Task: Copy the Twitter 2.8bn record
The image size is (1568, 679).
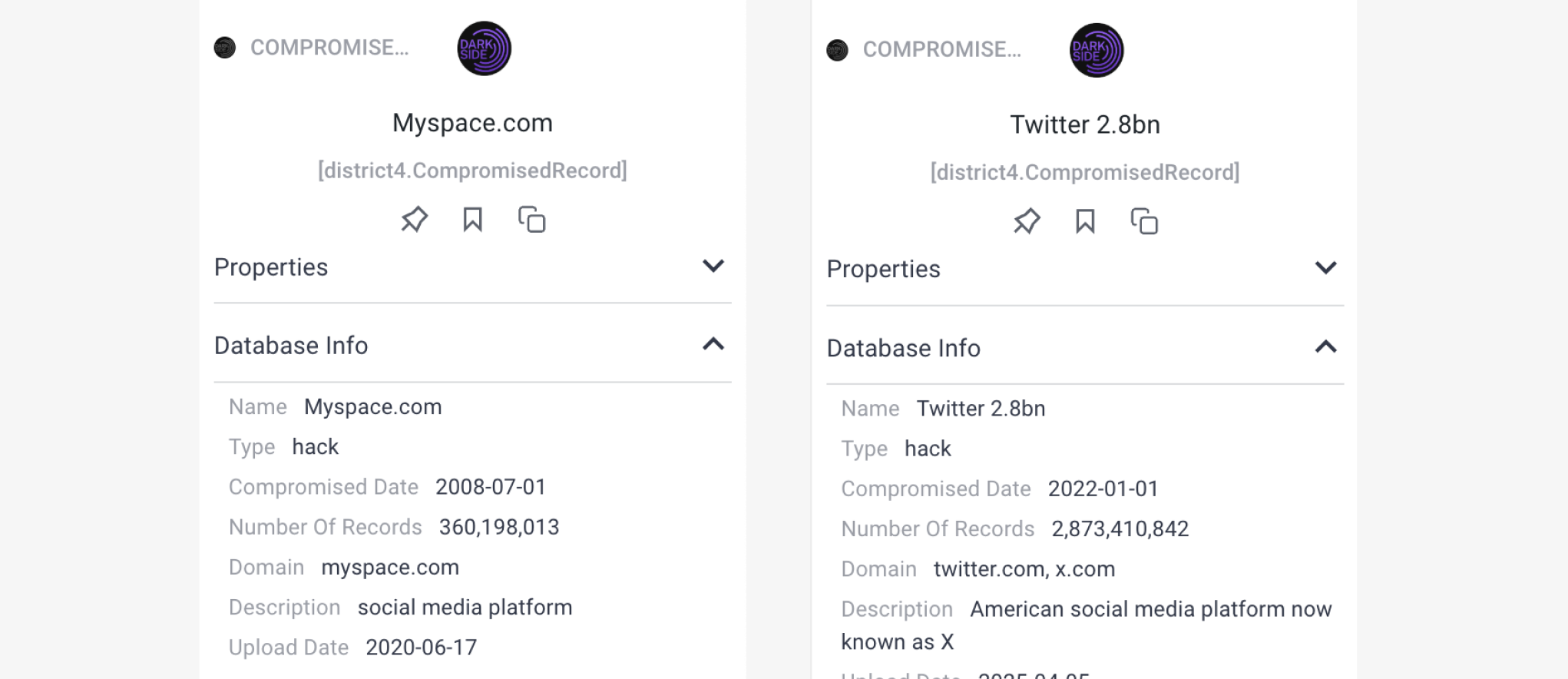Action: [1144, 221]
